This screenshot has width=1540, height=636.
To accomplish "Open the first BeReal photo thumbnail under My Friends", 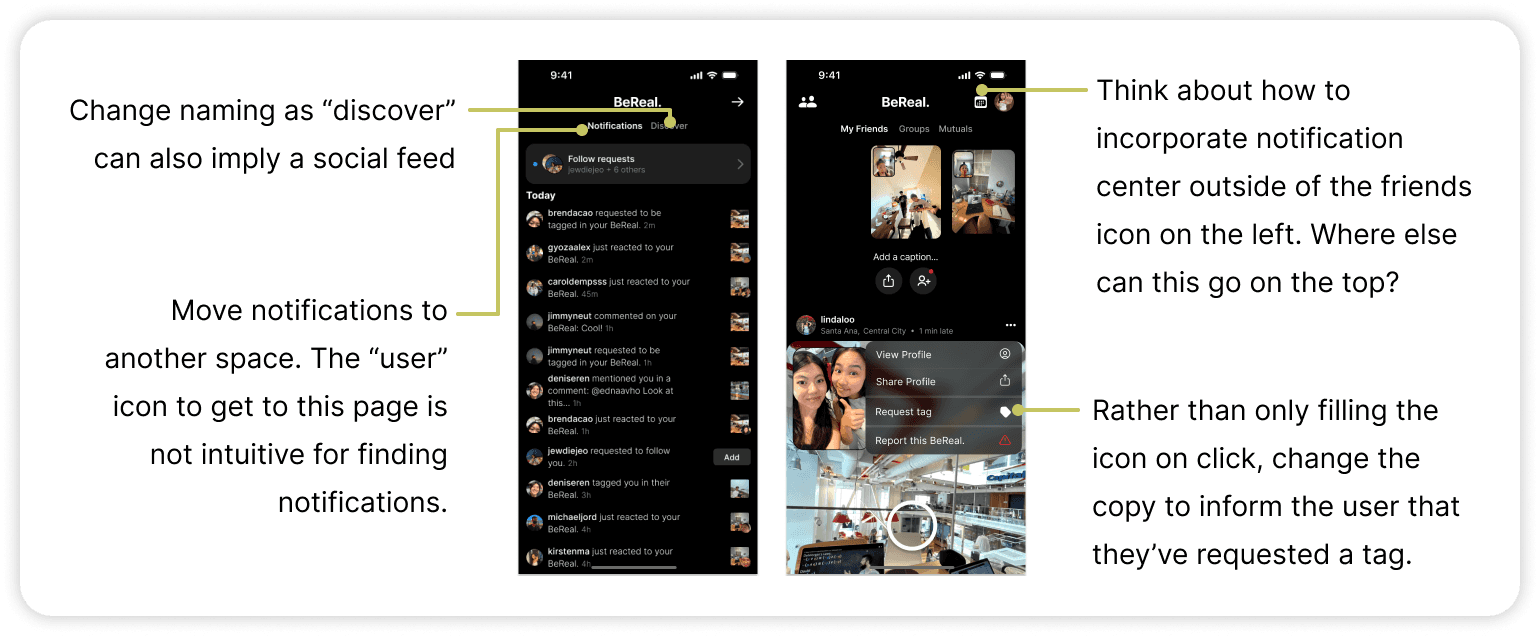I will 906,192.
